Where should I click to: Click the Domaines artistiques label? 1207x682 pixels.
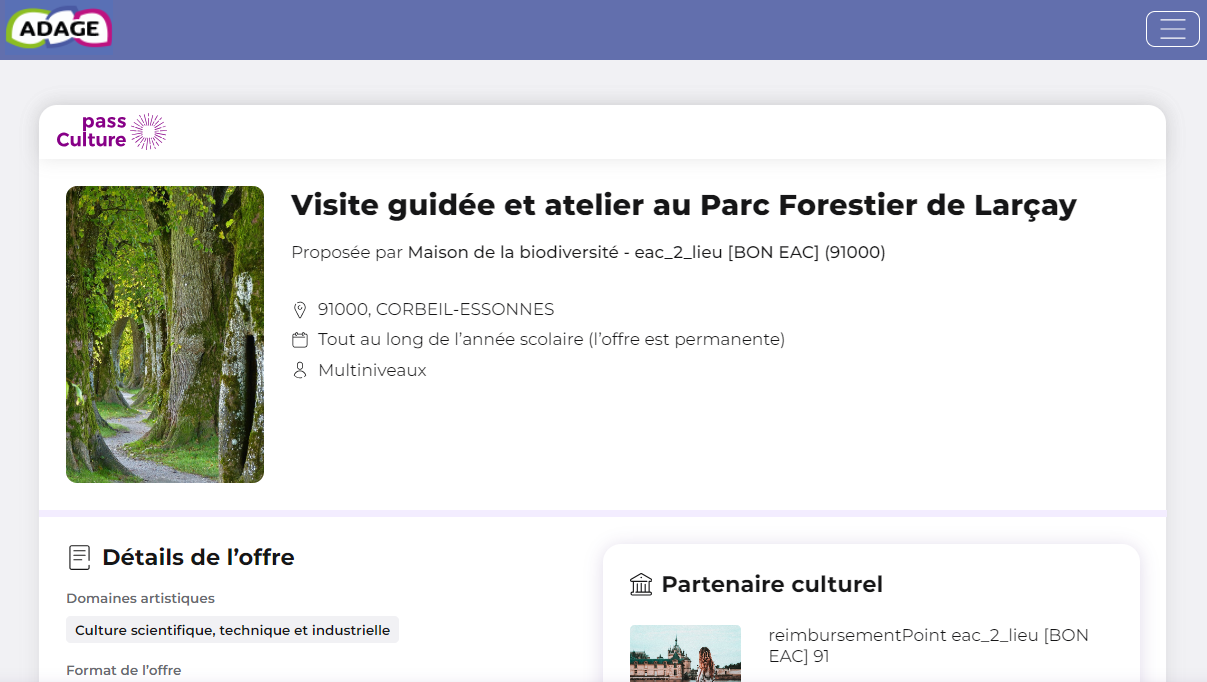point(140,598)
